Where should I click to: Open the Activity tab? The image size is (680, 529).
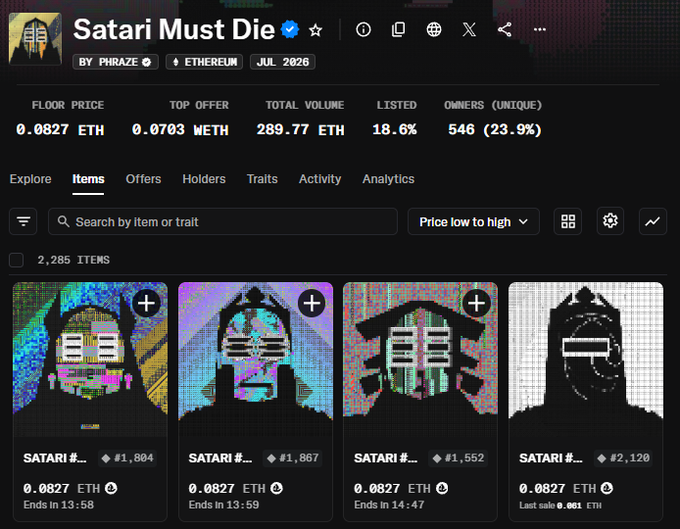click(x=320, y=179)
